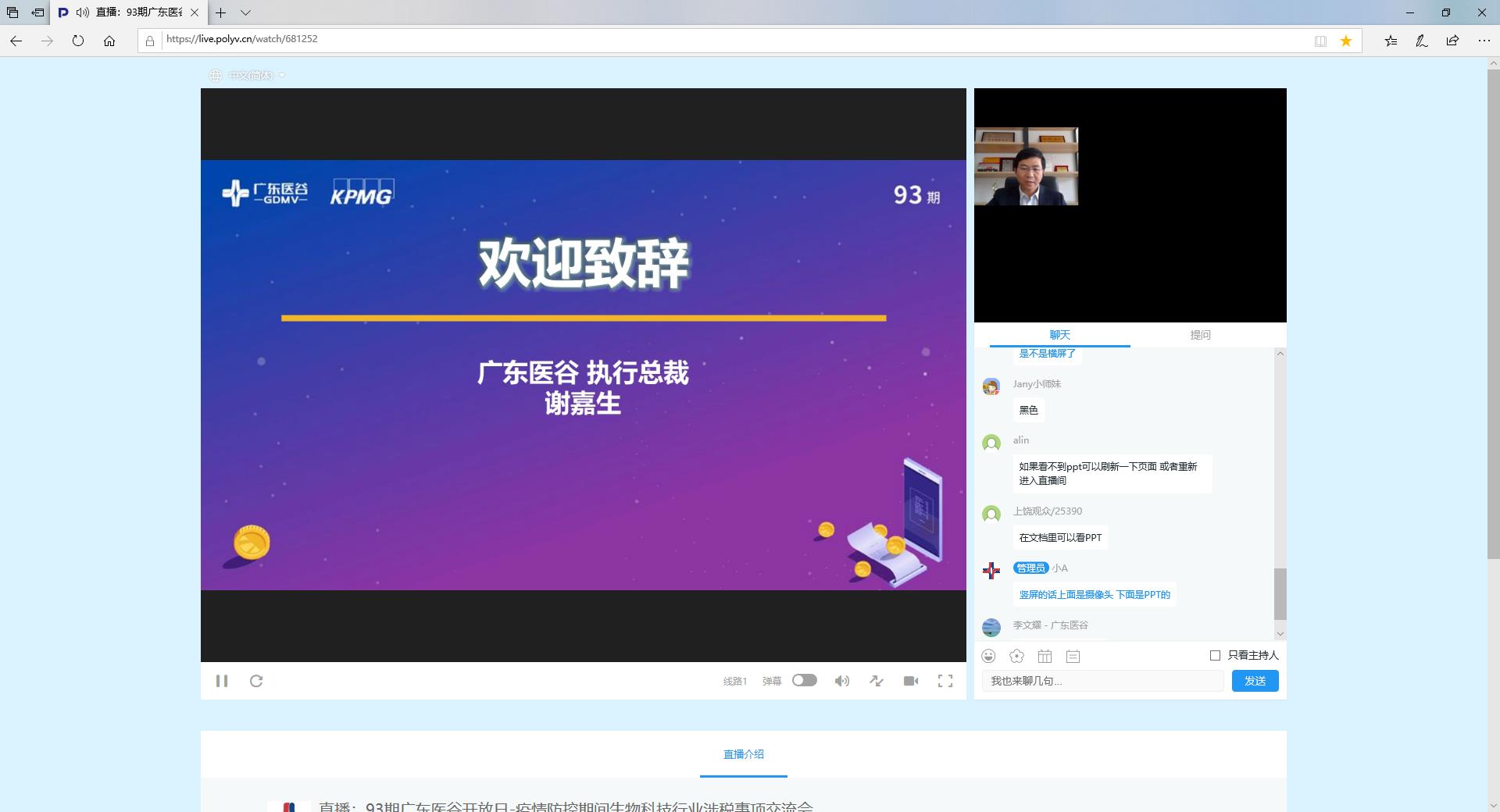This screenshot has height=812, width=1500.
Task: Favorite this page with the star icon
Action: click(x=1346, y=41)
